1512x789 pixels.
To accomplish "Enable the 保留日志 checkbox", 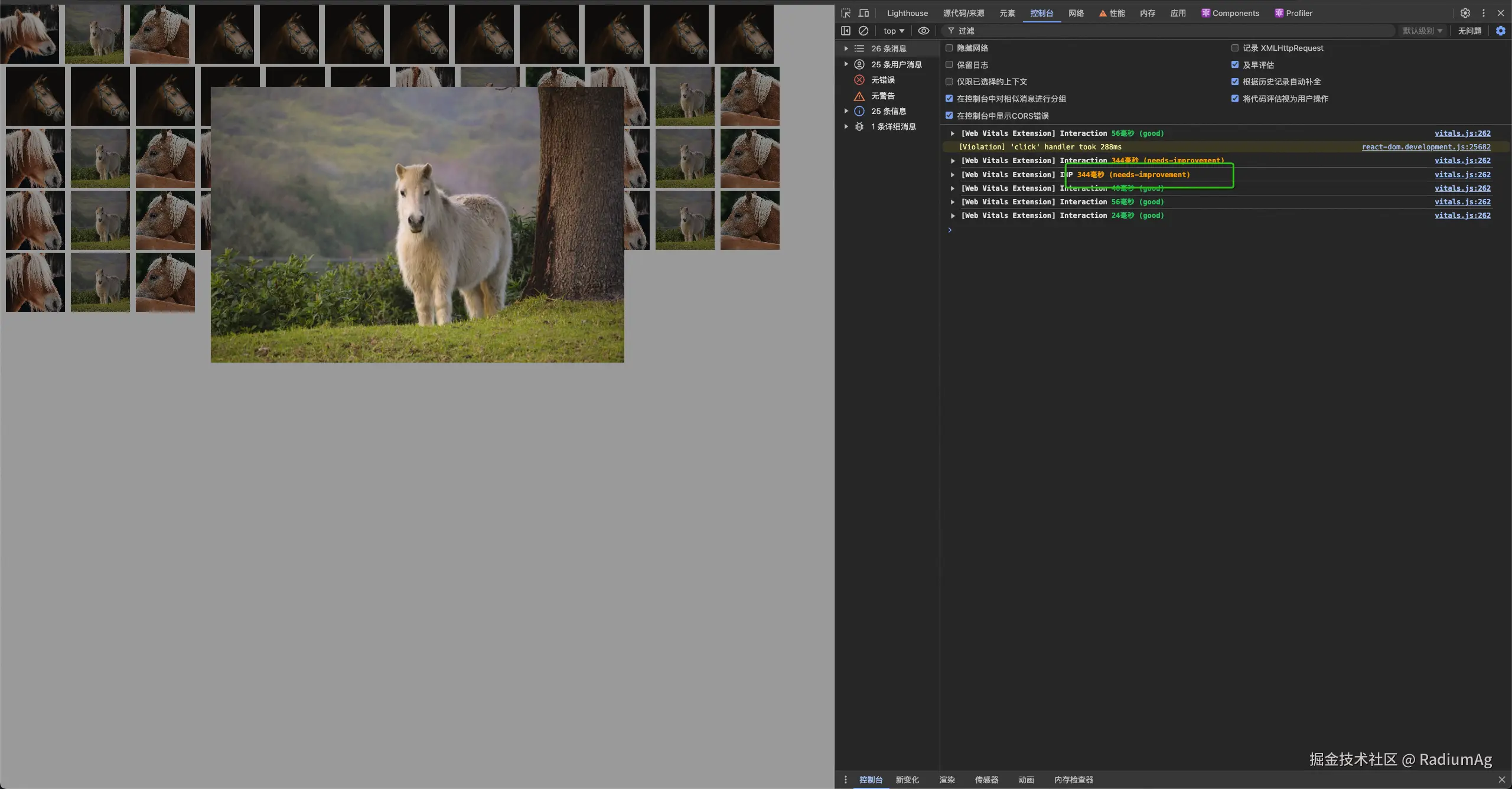I will 949,65.
